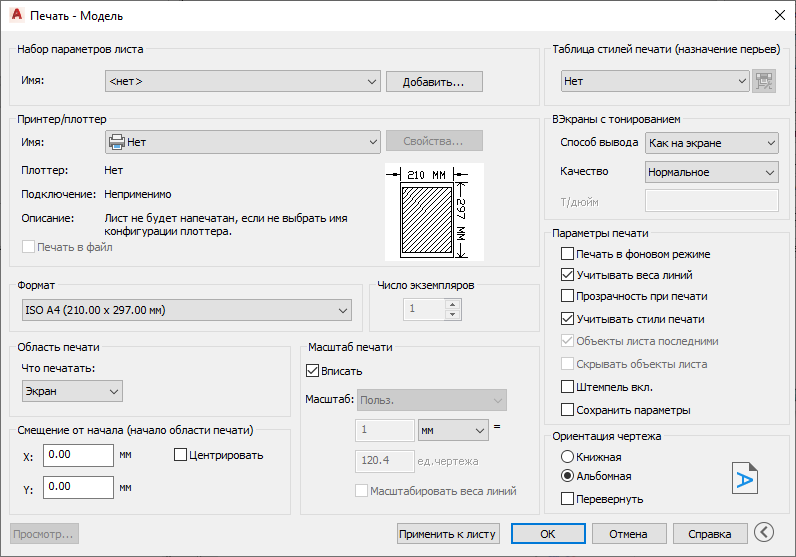The height and width of the screenshot is (557, 796).
Task: Click the Число экземпляров value field
Action: click(424, 309)
